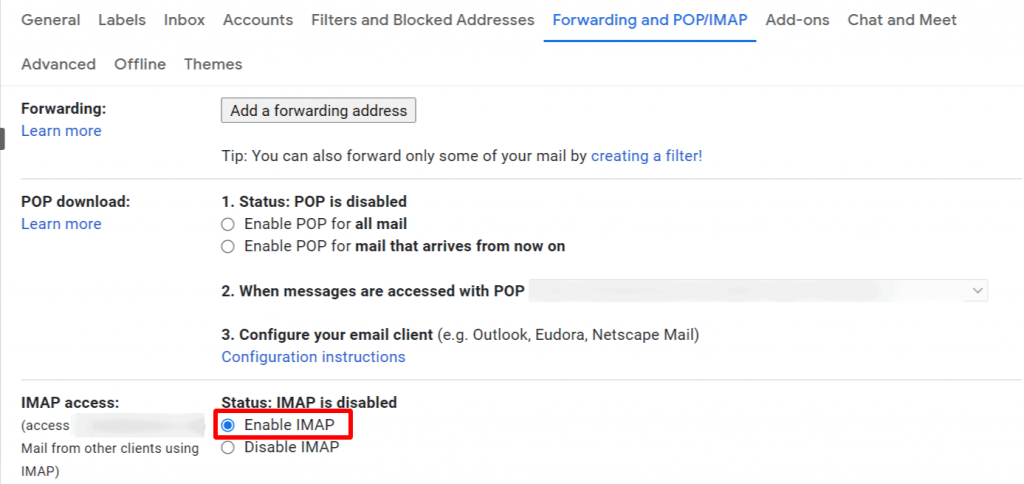This screenshot has height=484, width=1024.
Task: Open the creating a filter link
Action: point(647,156)
